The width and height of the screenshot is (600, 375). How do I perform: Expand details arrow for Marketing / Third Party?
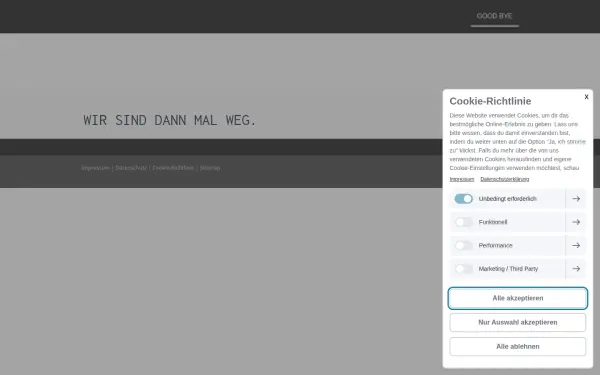click(576, 269)
